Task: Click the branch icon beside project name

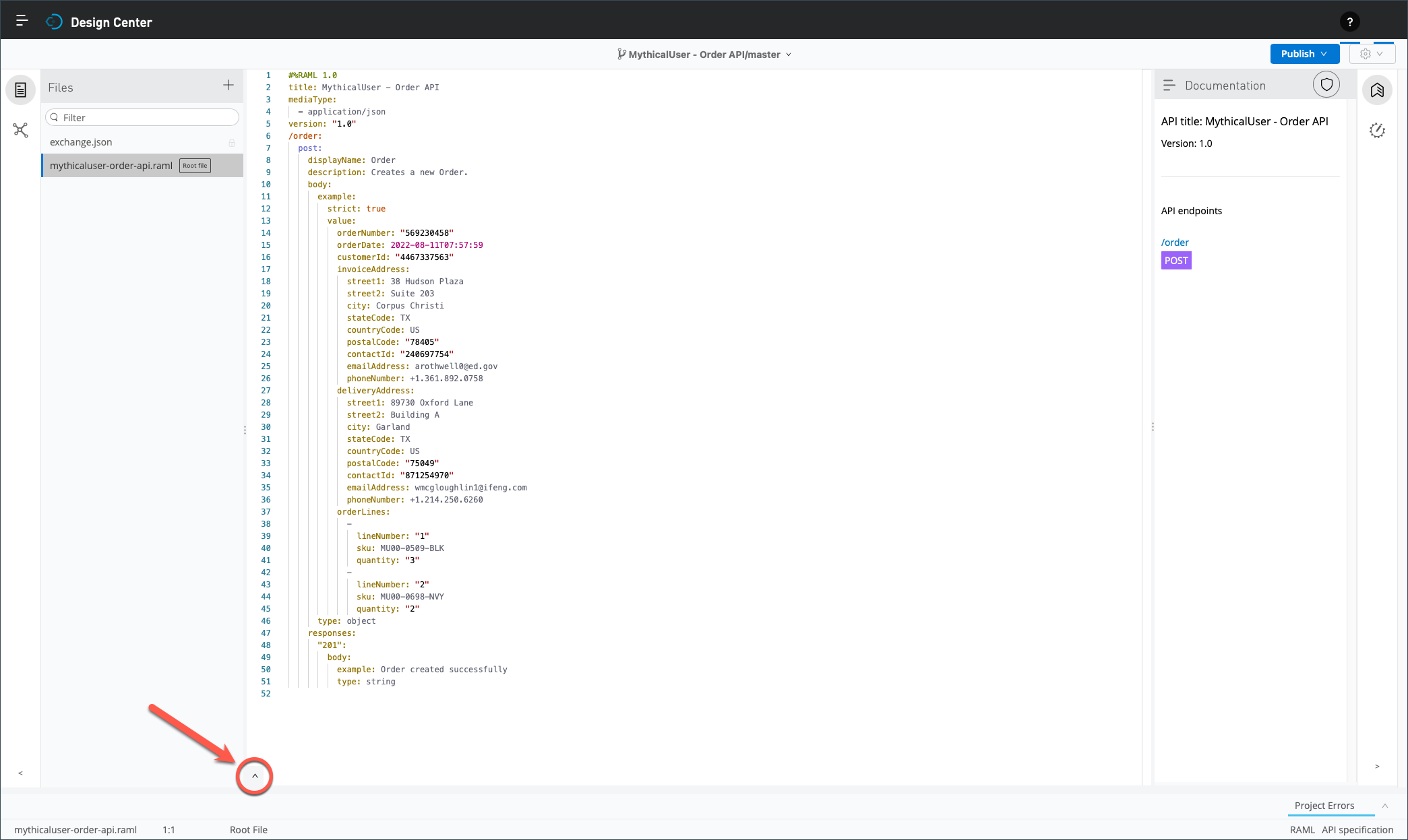Action: (x=621, y=54)
